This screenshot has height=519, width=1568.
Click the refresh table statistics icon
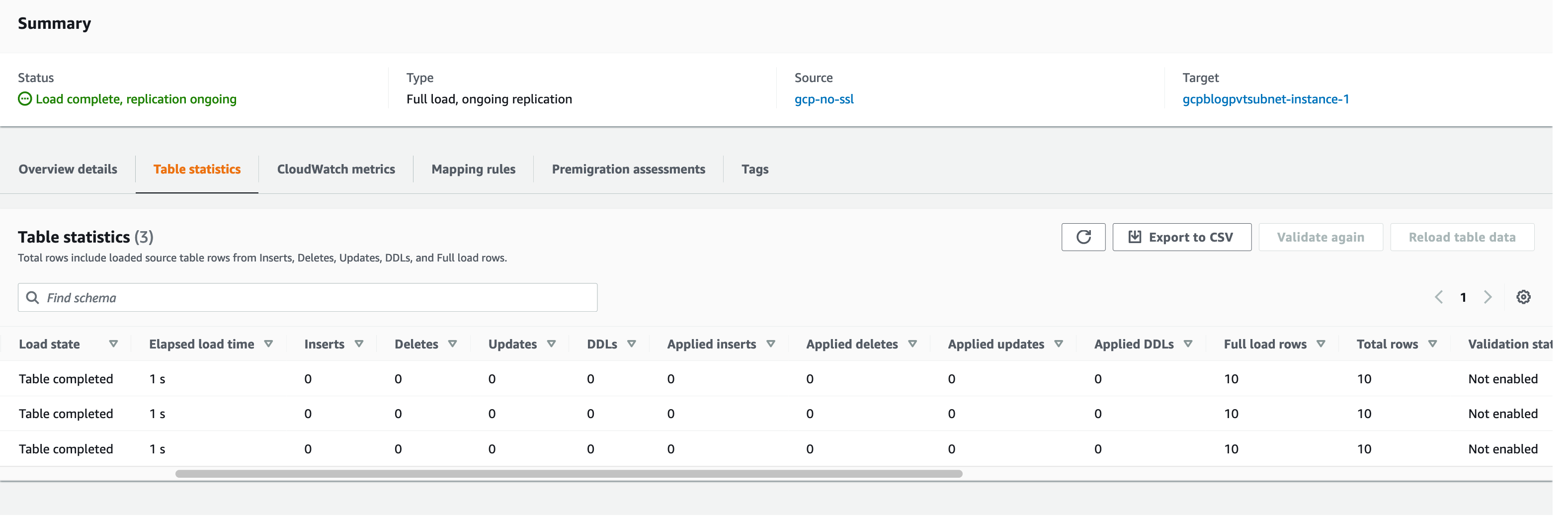[1083, 237]
